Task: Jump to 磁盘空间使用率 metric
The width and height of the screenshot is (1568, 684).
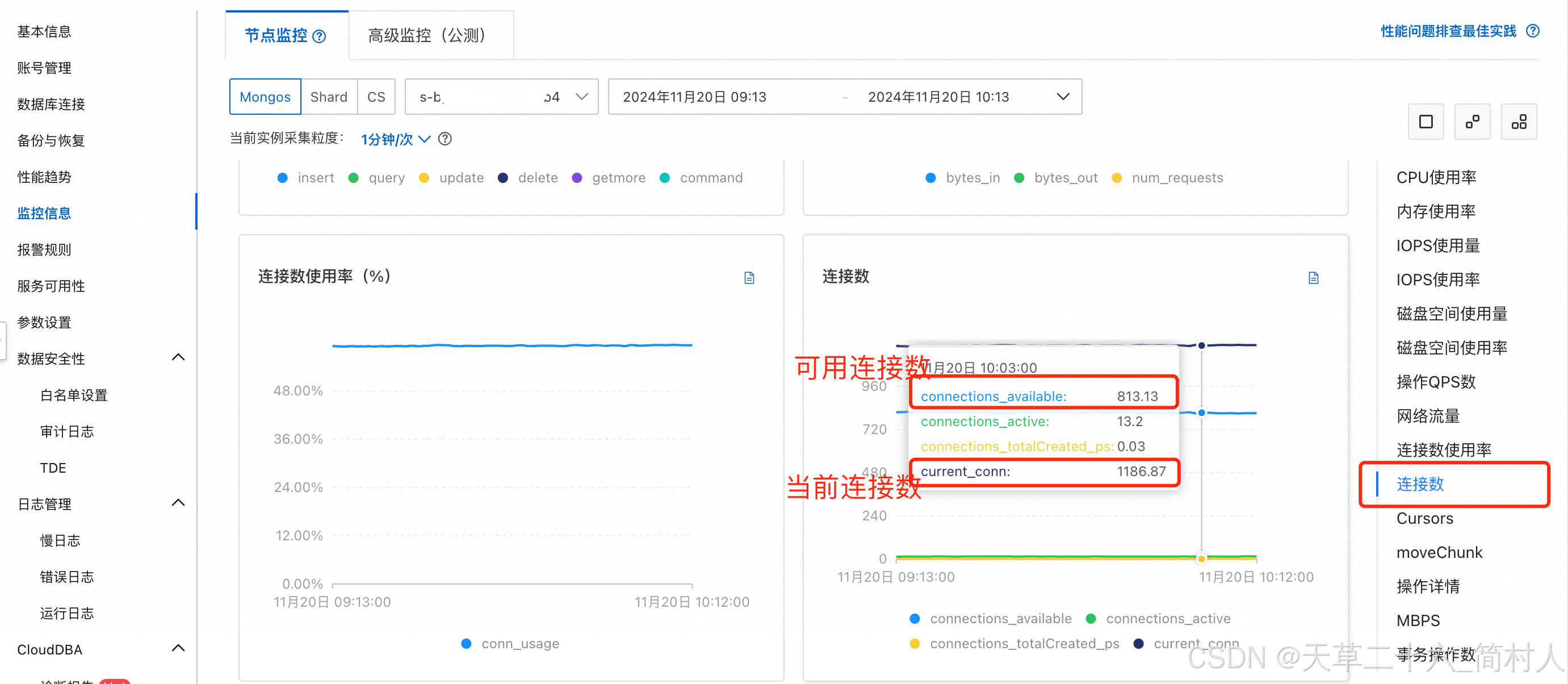Action: [x=1452, y=348]
